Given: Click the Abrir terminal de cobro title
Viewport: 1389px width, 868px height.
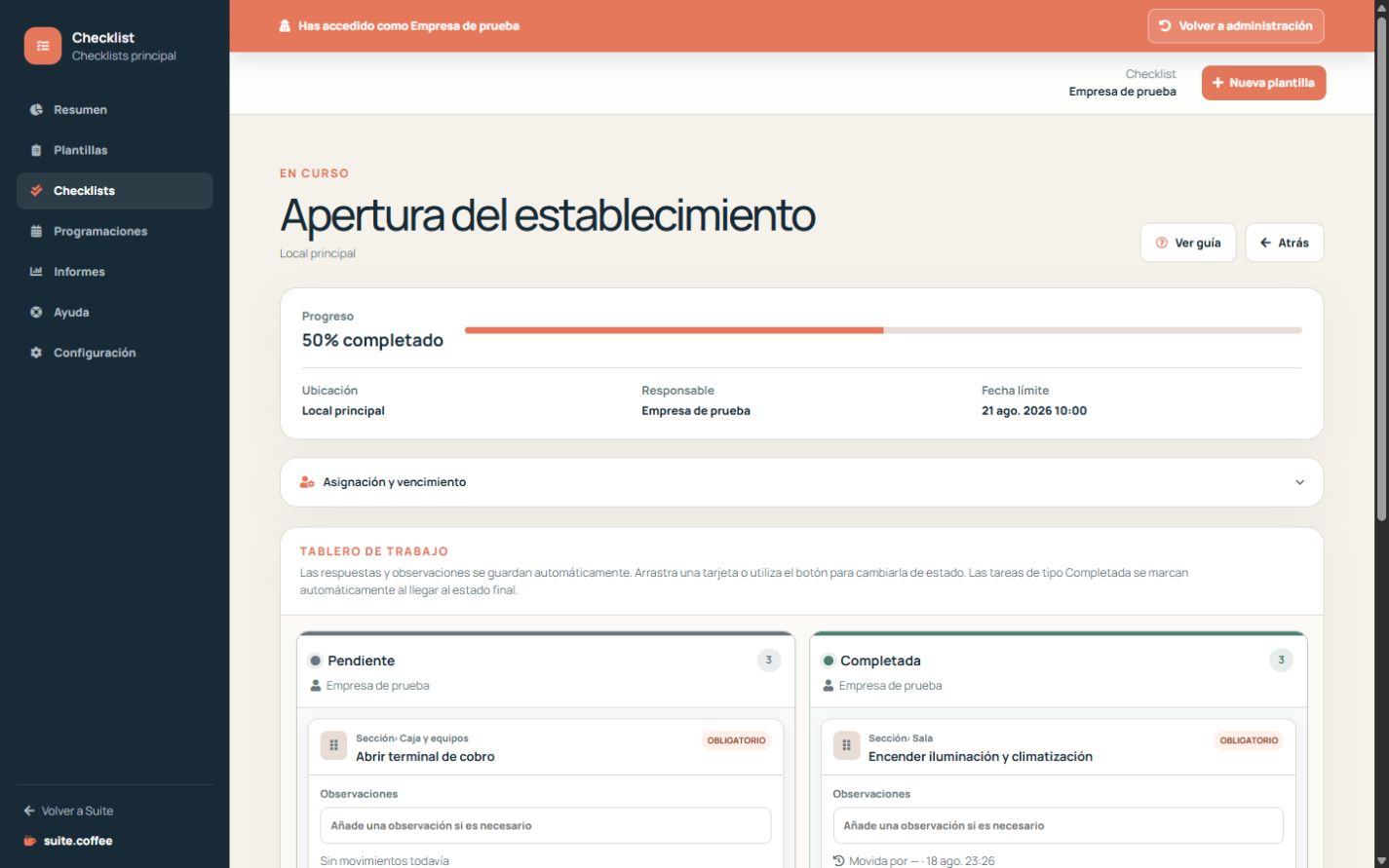Looking at the screenshot, I should (x=425, y=757).
